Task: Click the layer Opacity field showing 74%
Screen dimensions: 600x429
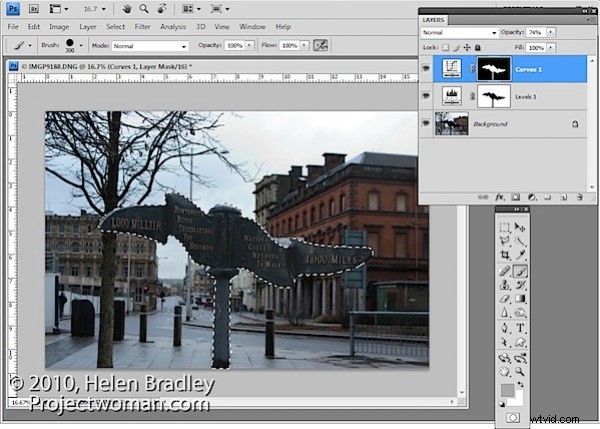Action: (536, 33)
